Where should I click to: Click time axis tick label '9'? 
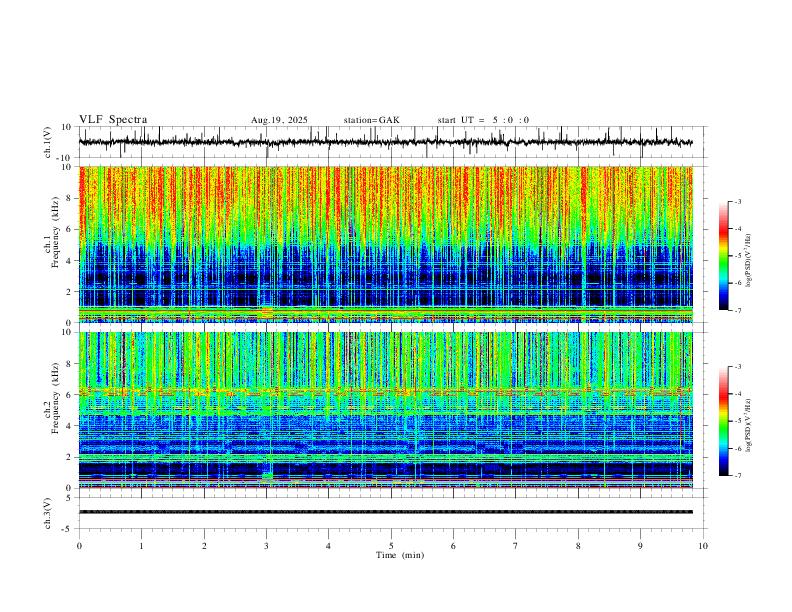coord(640,546)
